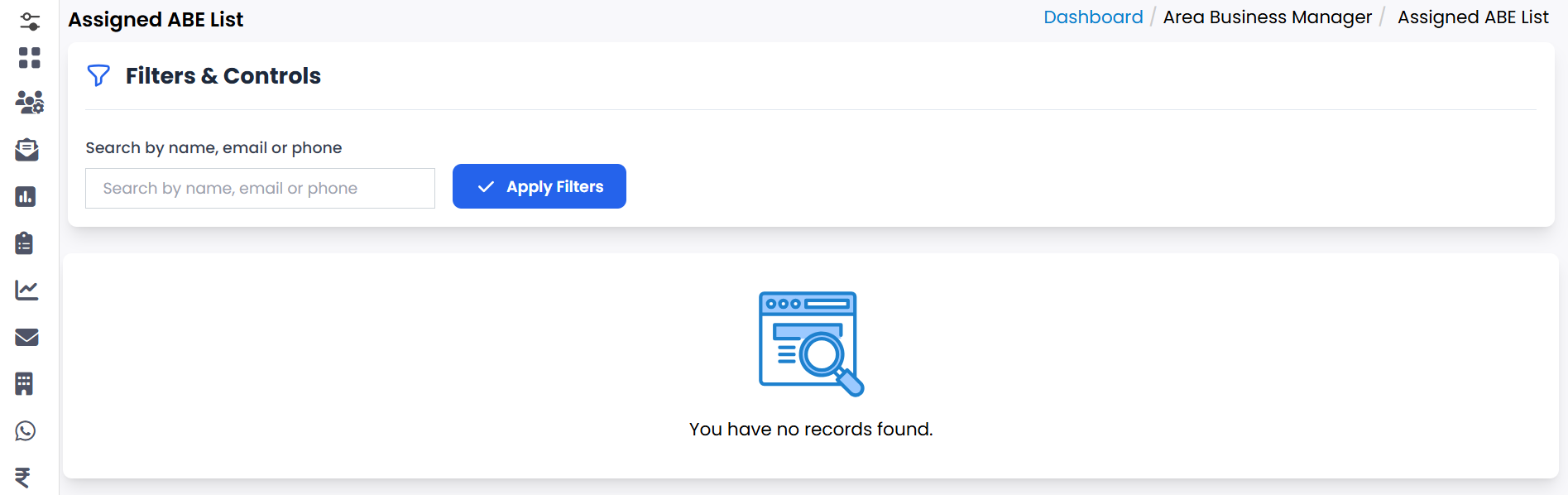Screen dimensions: 1568x495
Task: Open the WhatsApp icon in sidebar
Action: point(26,431)
